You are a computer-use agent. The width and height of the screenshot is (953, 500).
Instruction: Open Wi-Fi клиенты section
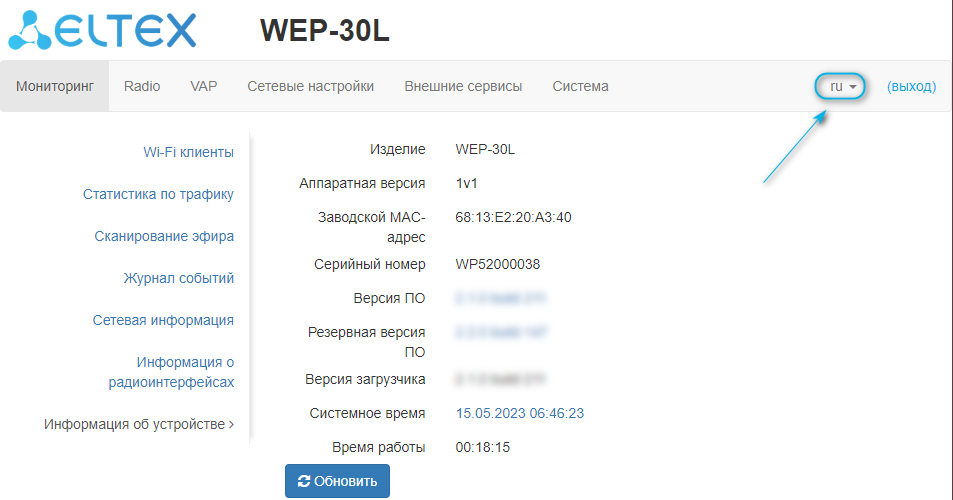point(188,152)
